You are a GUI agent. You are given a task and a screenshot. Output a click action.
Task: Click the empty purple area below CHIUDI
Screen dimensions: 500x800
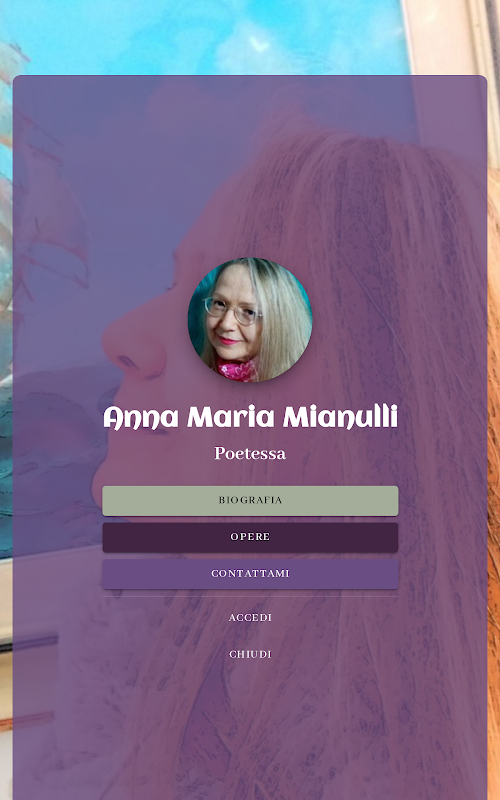click(x=250, y=730)
